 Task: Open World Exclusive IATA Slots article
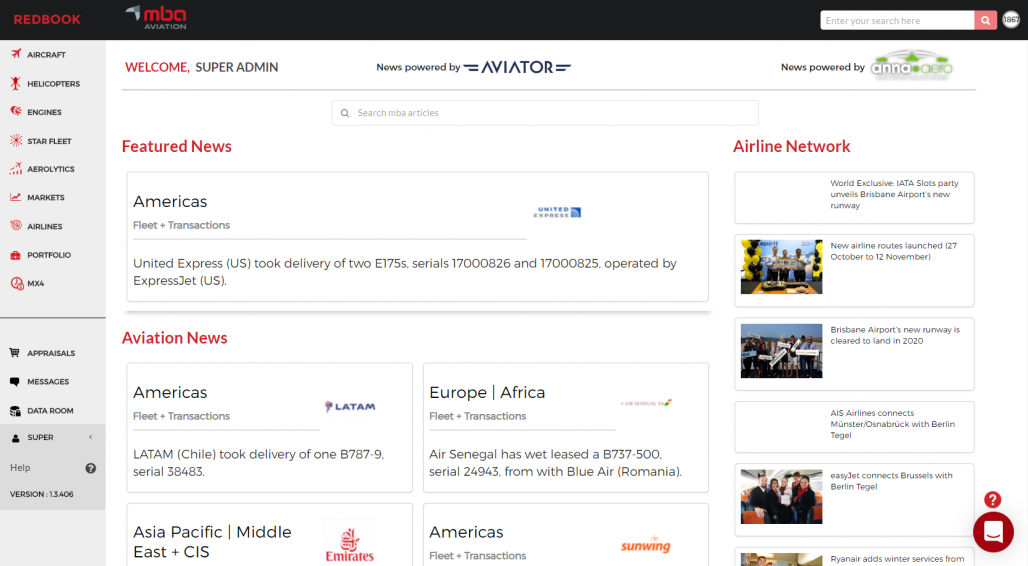click(x=854, y=197)
